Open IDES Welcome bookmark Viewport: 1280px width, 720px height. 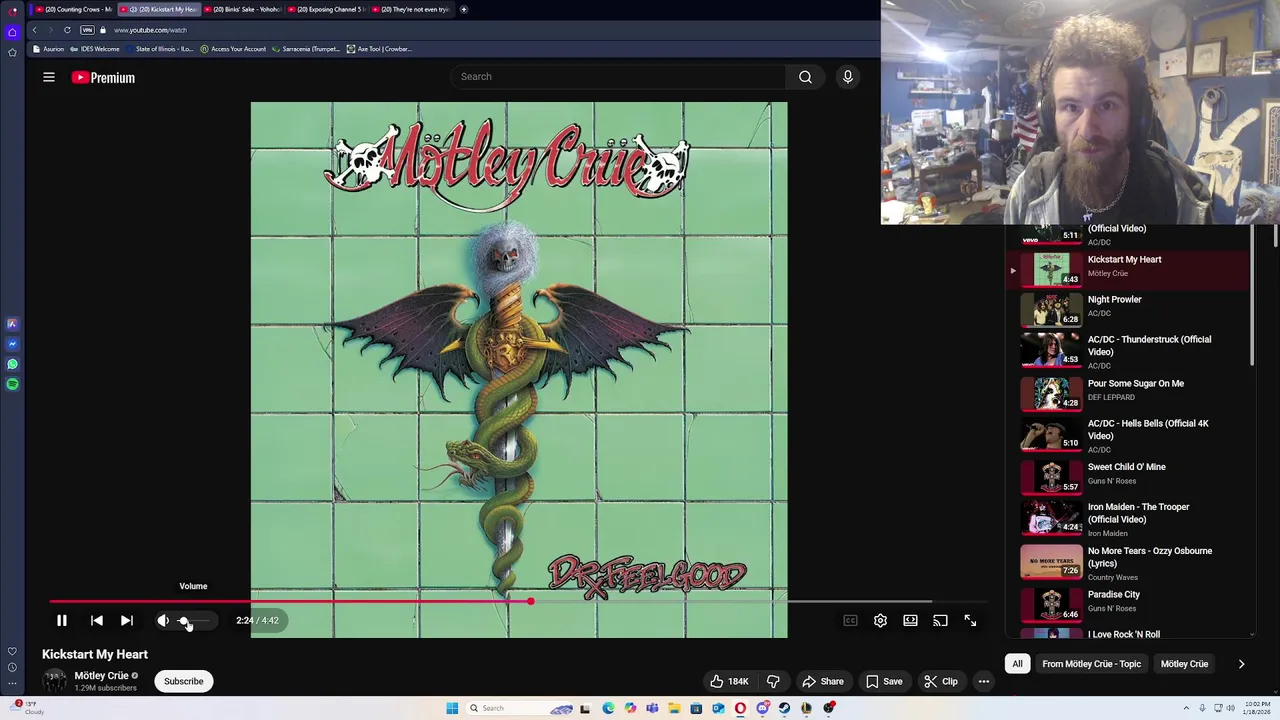coord(95,49)
